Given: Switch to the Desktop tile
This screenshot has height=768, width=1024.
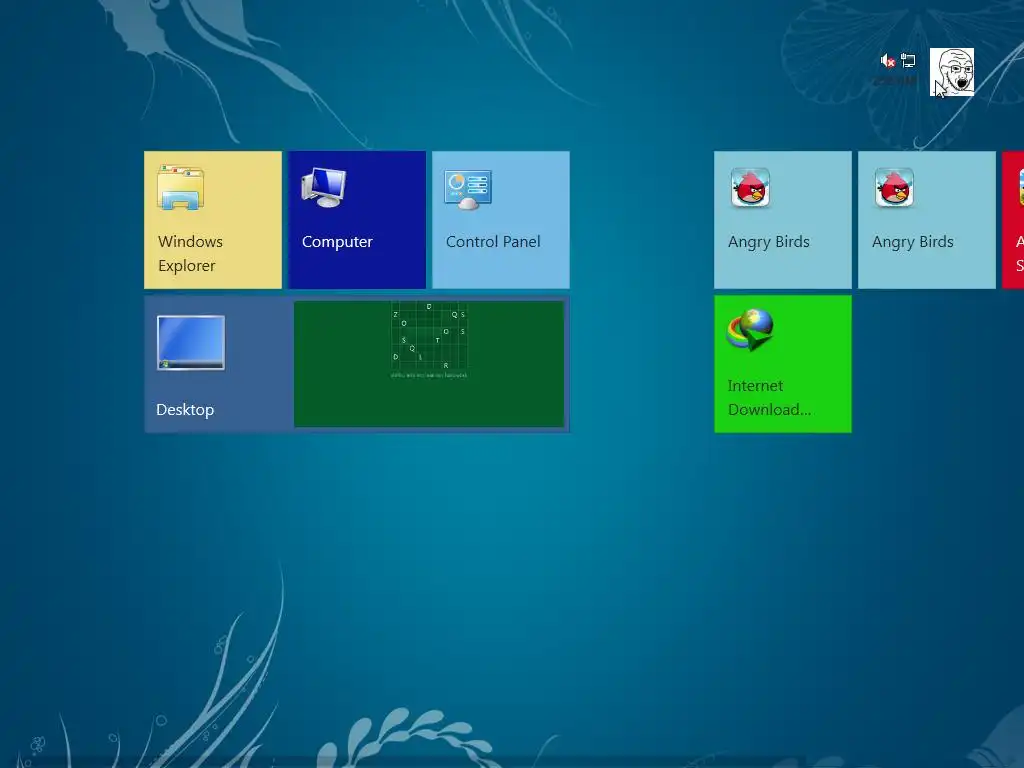Looking at the screenshot, I should 357,364.
